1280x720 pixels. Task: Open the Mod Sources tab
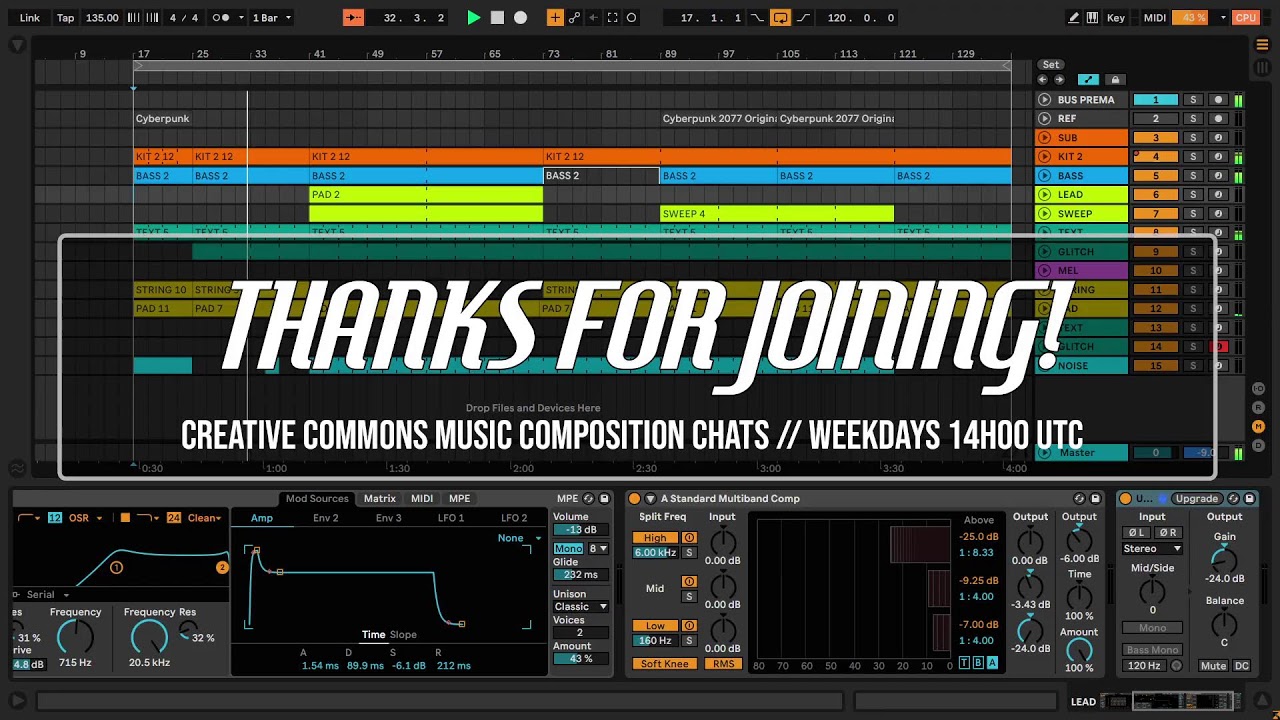(317, 498)
